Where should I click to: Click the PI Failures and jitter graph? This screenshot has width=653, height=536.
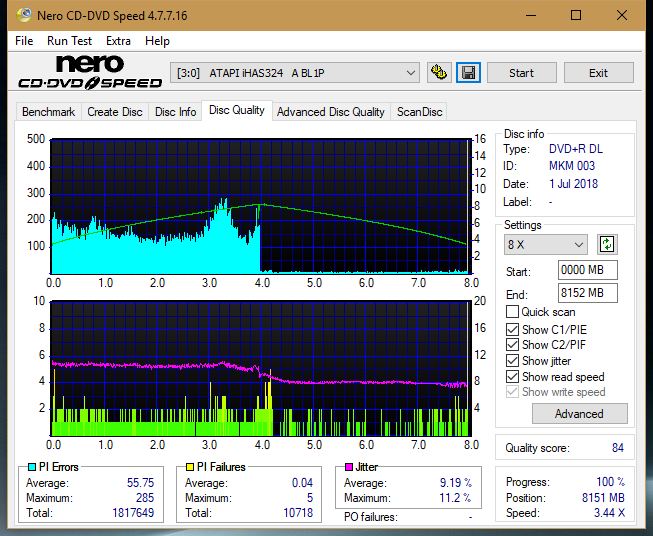(x=261, y=368)
